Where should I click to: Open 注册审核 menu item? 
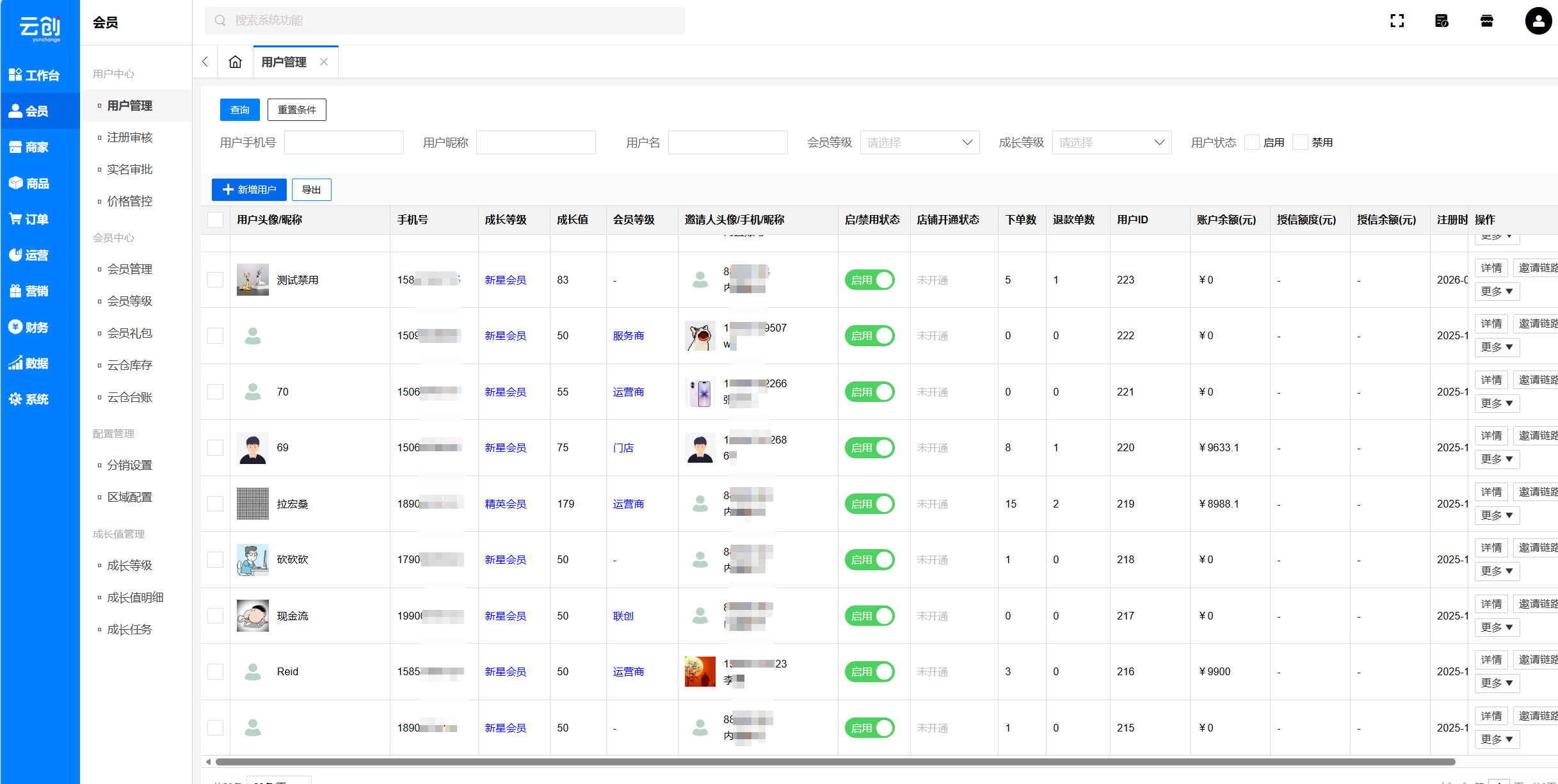point(129,138)
